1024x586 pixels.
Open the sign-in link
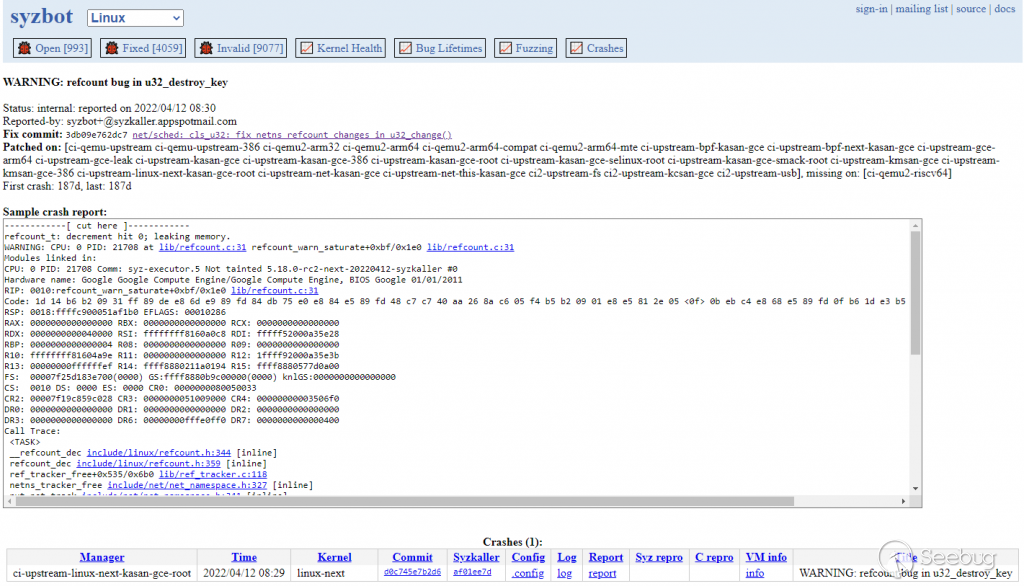(871, 9)
